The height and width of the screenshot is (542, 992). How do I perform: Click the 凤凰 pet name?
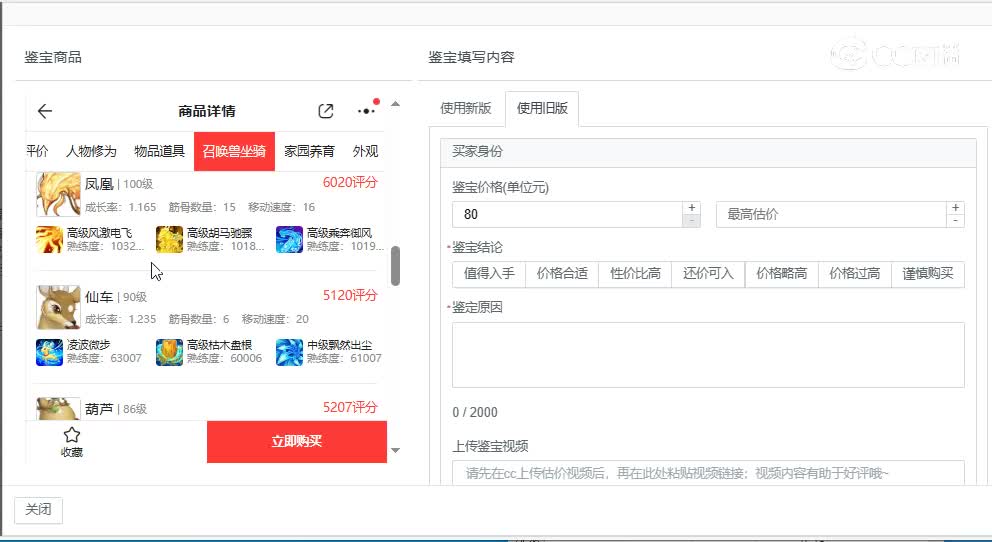tap(99, 184)
